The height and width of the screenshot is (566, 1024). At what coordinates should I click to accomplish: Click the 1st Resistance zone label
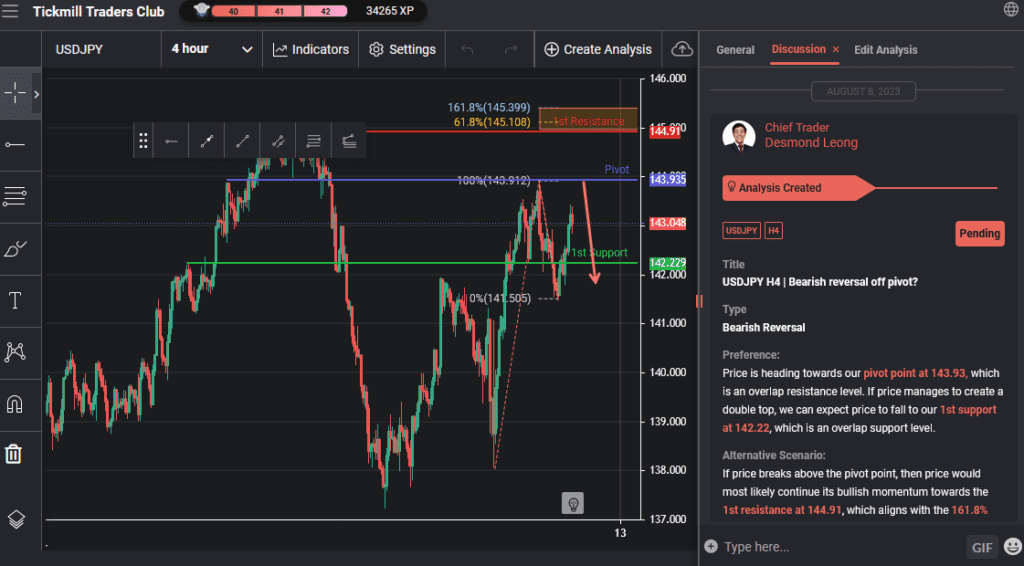pyautogui.click(x=589, y=121)
